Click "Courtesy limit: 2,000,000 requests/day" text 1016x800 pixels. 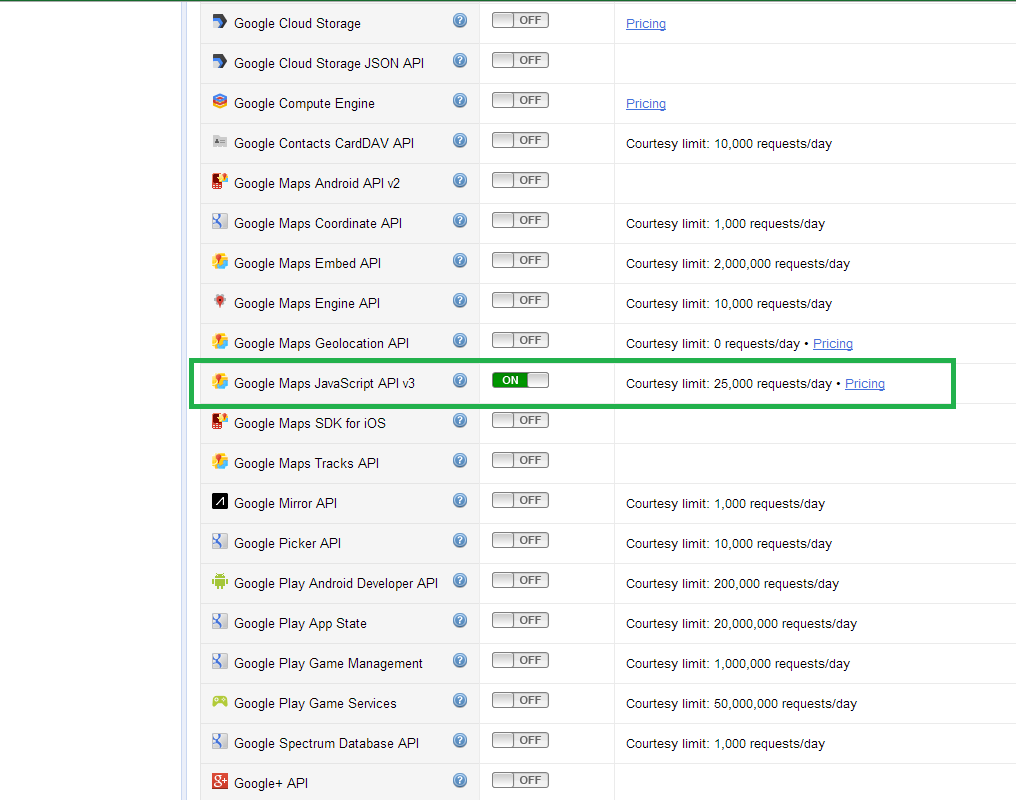737,264
